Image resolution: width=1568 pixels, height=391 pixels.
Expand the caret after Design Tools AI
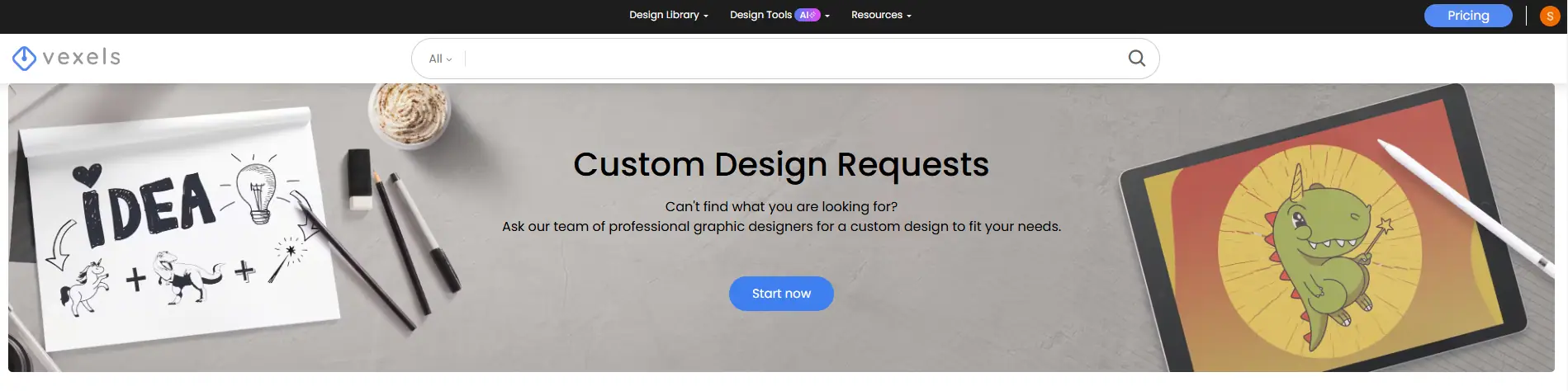point(827,16)
